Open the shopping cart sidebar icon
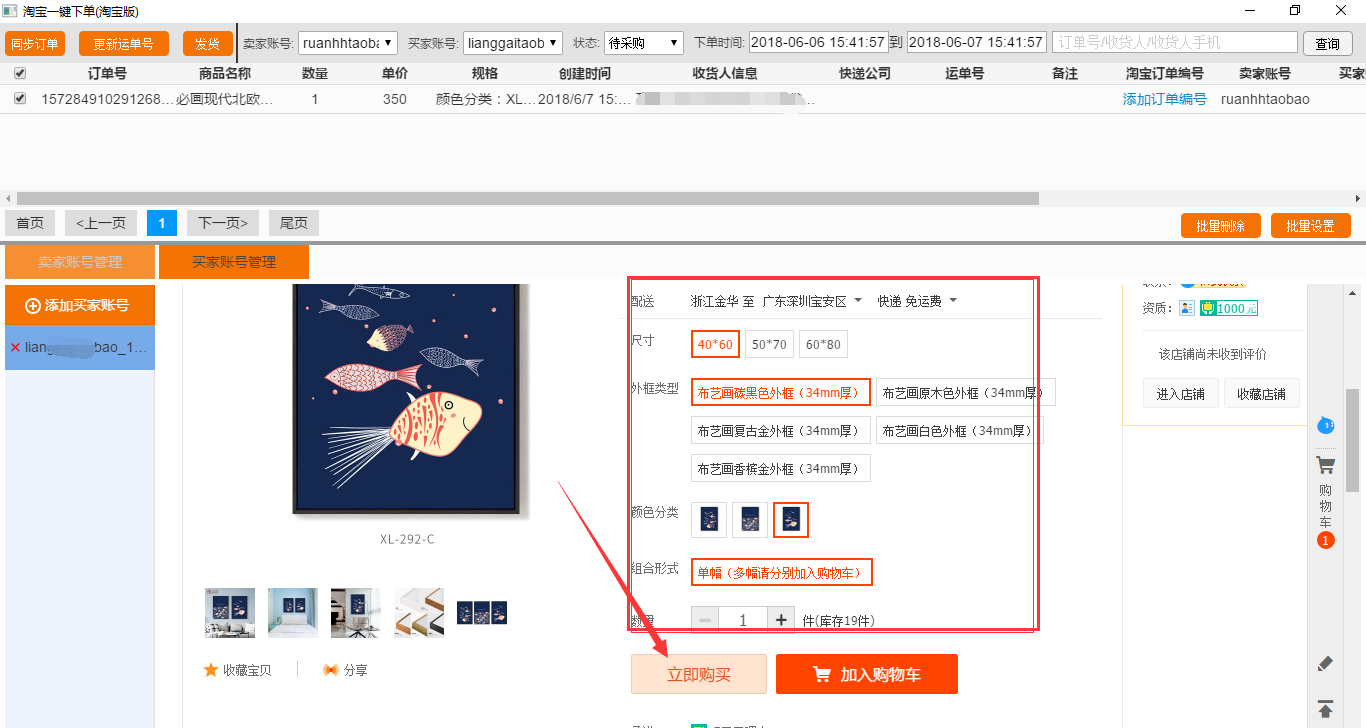 point(1325,465)
